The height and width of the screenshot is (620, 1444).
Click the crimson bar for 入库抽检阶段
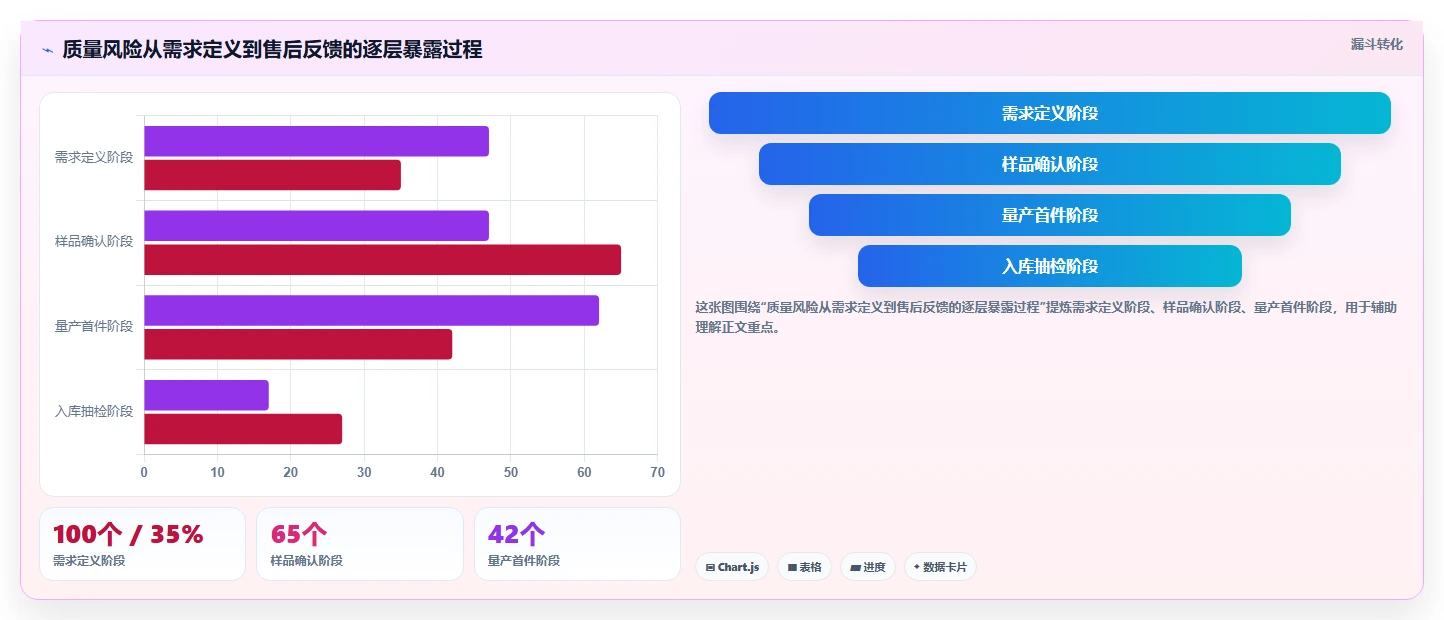point(243,429)
